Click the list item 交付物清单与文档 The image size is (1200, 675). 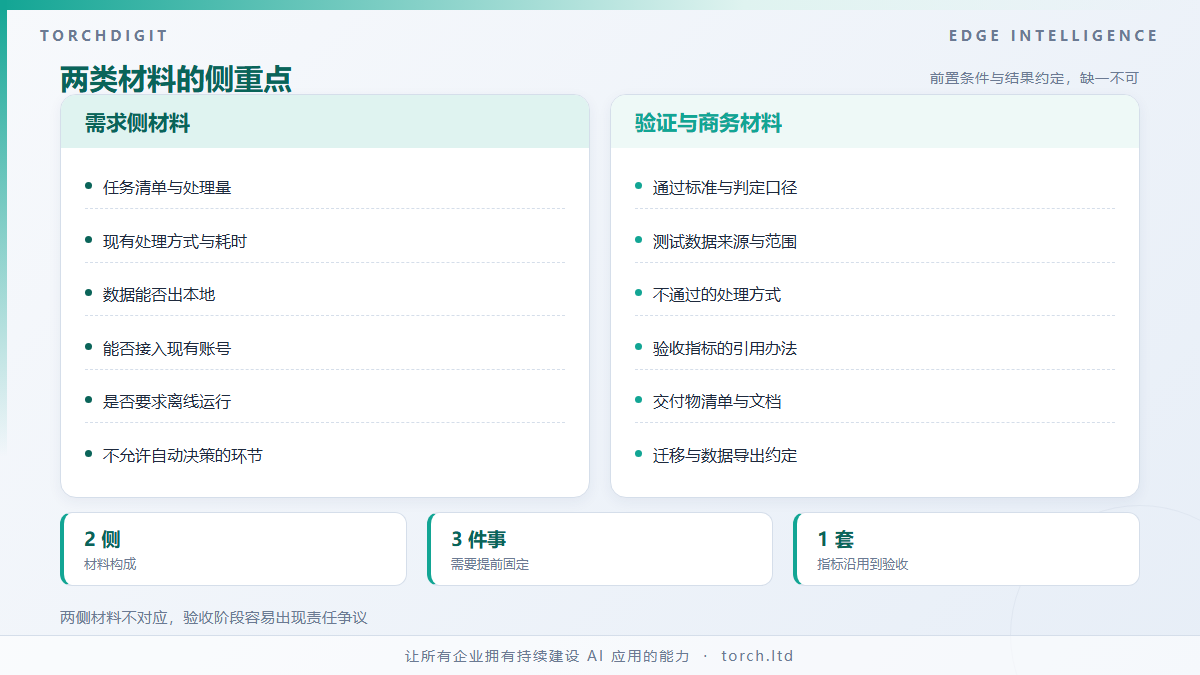pos(717,401)
